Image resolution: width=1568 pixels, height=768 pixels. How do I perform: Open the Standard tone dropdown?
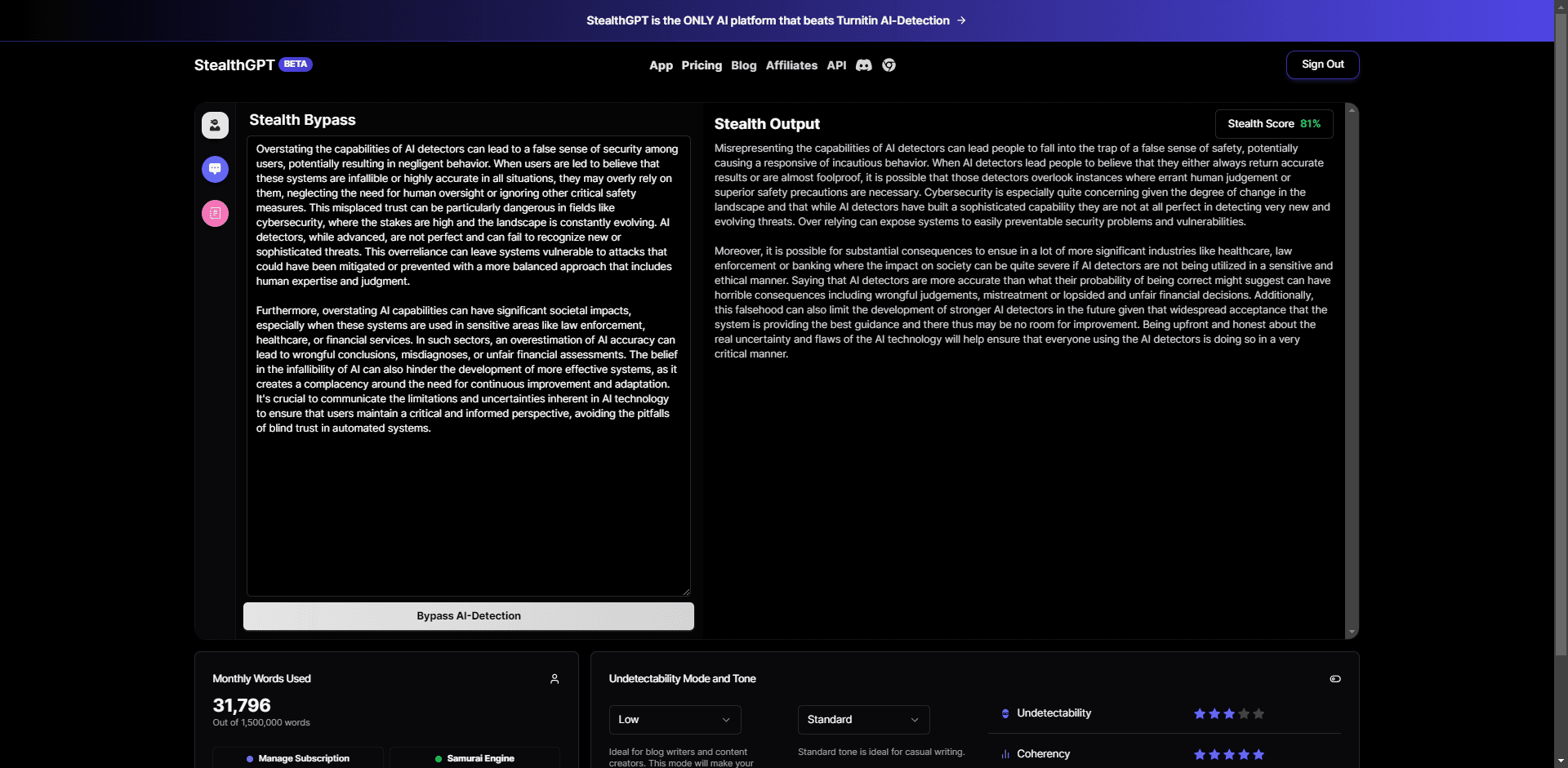863,720
